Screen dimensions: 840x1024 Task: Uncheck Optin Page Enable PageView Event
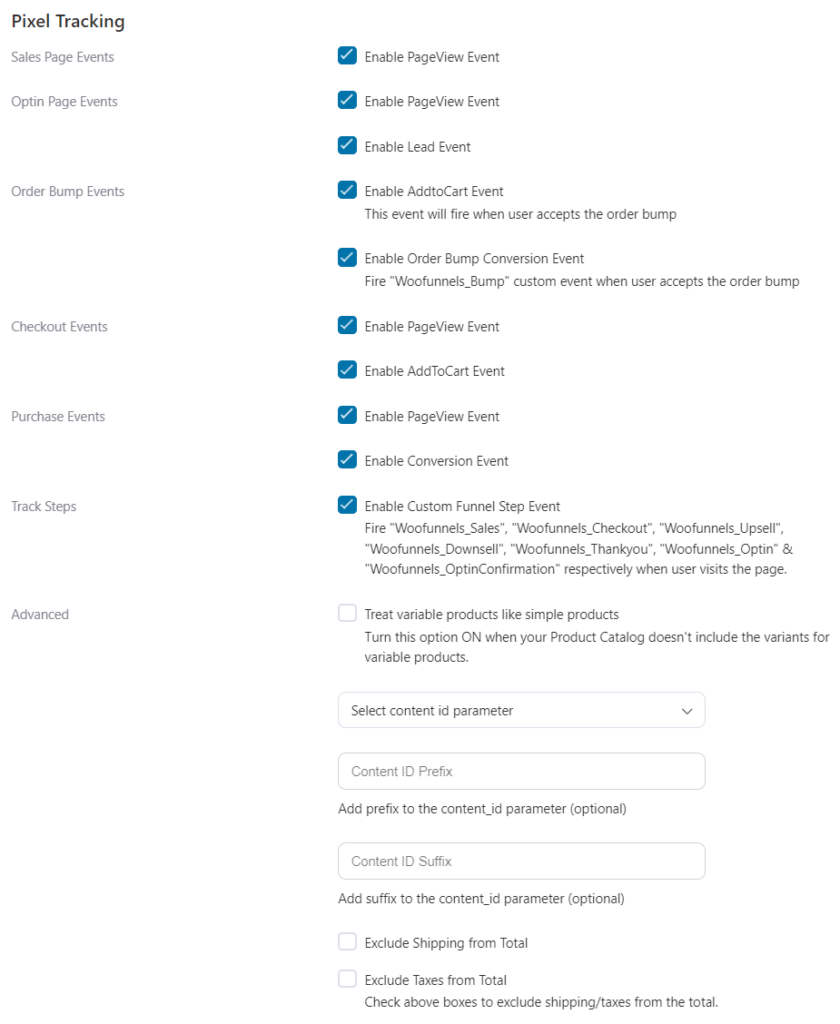coord(347,100)
